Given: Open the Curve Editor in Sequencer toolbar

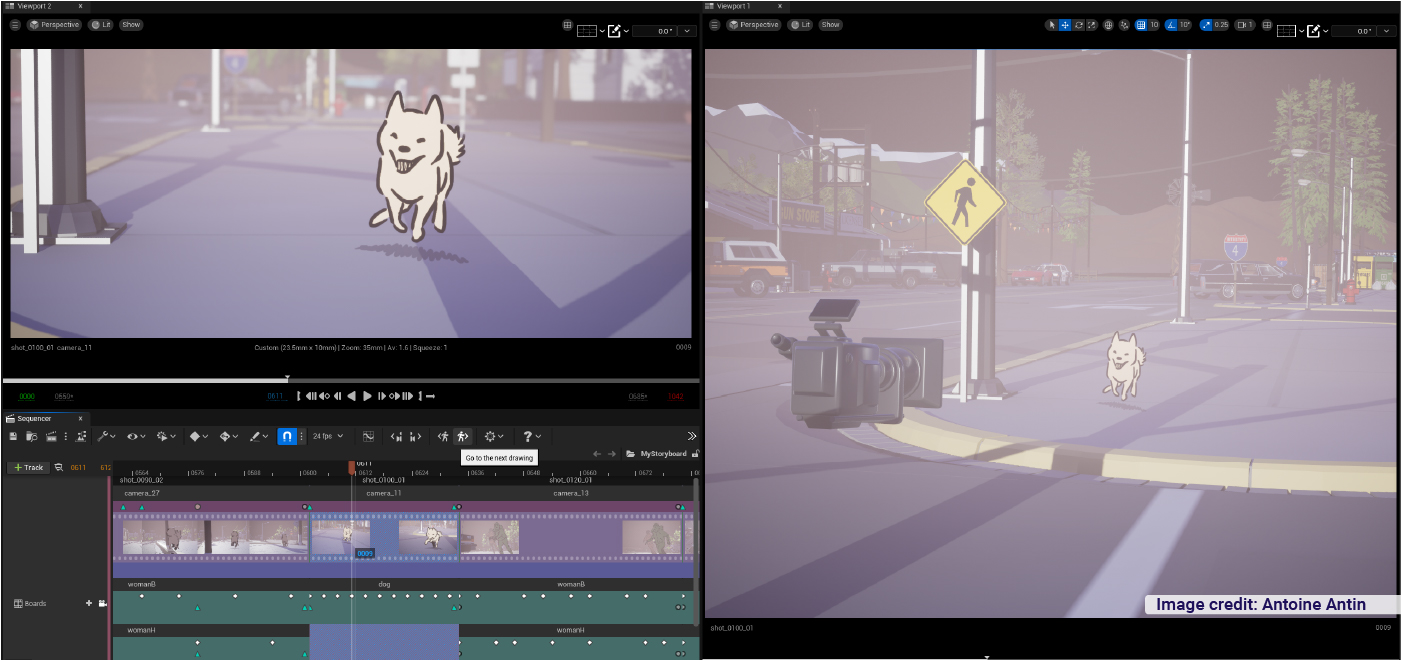Looking at the screenshot, I should (368, 436).
